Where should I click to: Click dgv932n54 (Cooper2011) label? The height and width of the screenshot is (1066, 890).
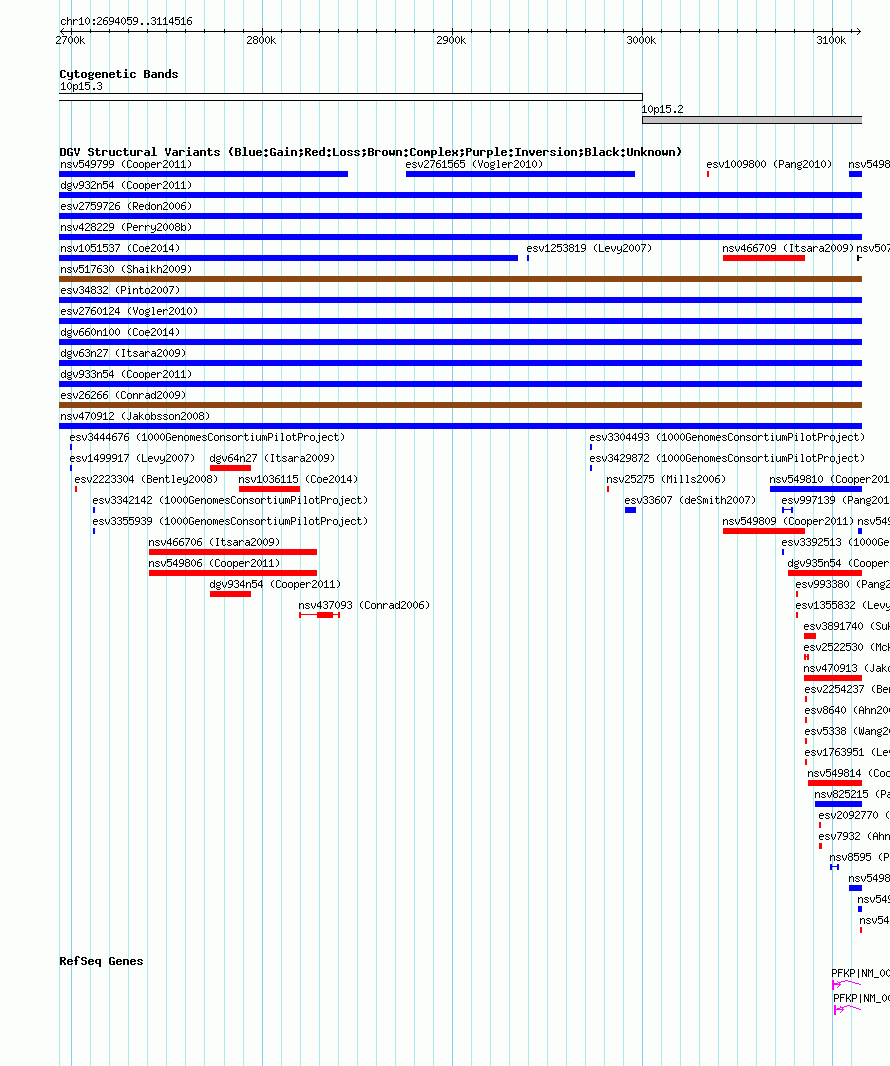[x=126, y=185]
